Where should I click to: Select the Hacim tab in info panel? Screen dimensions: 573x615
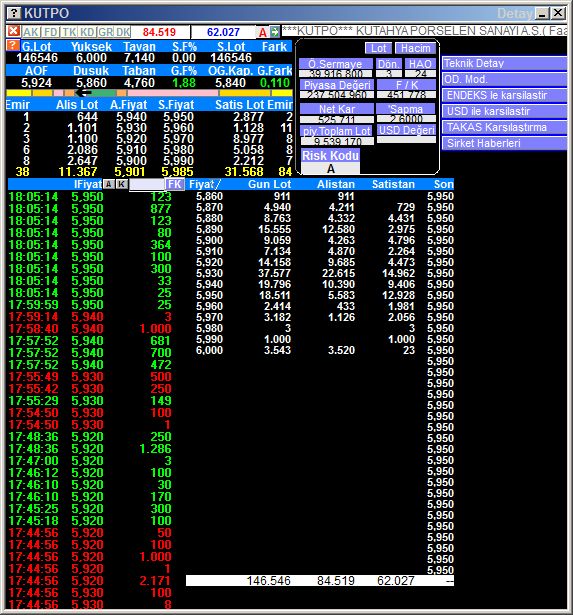[x=415, y=48]
